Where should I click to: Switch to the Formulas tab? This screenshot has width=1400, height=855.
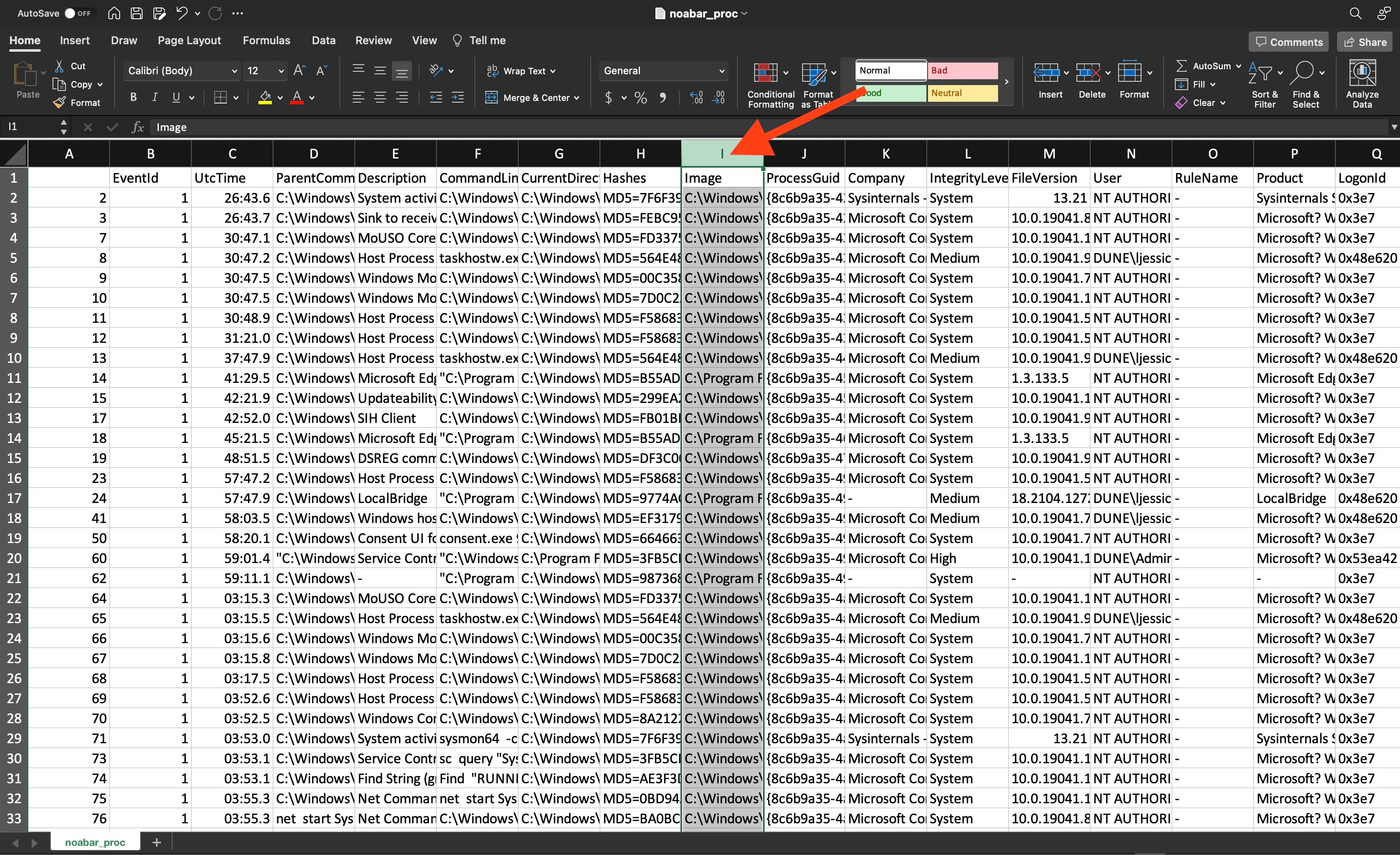point(266,40)
